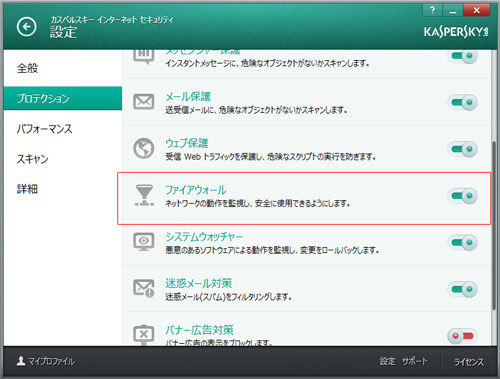Open the help question mark button
The width and height of the screenshot is (500, 379).
(432, 10)
